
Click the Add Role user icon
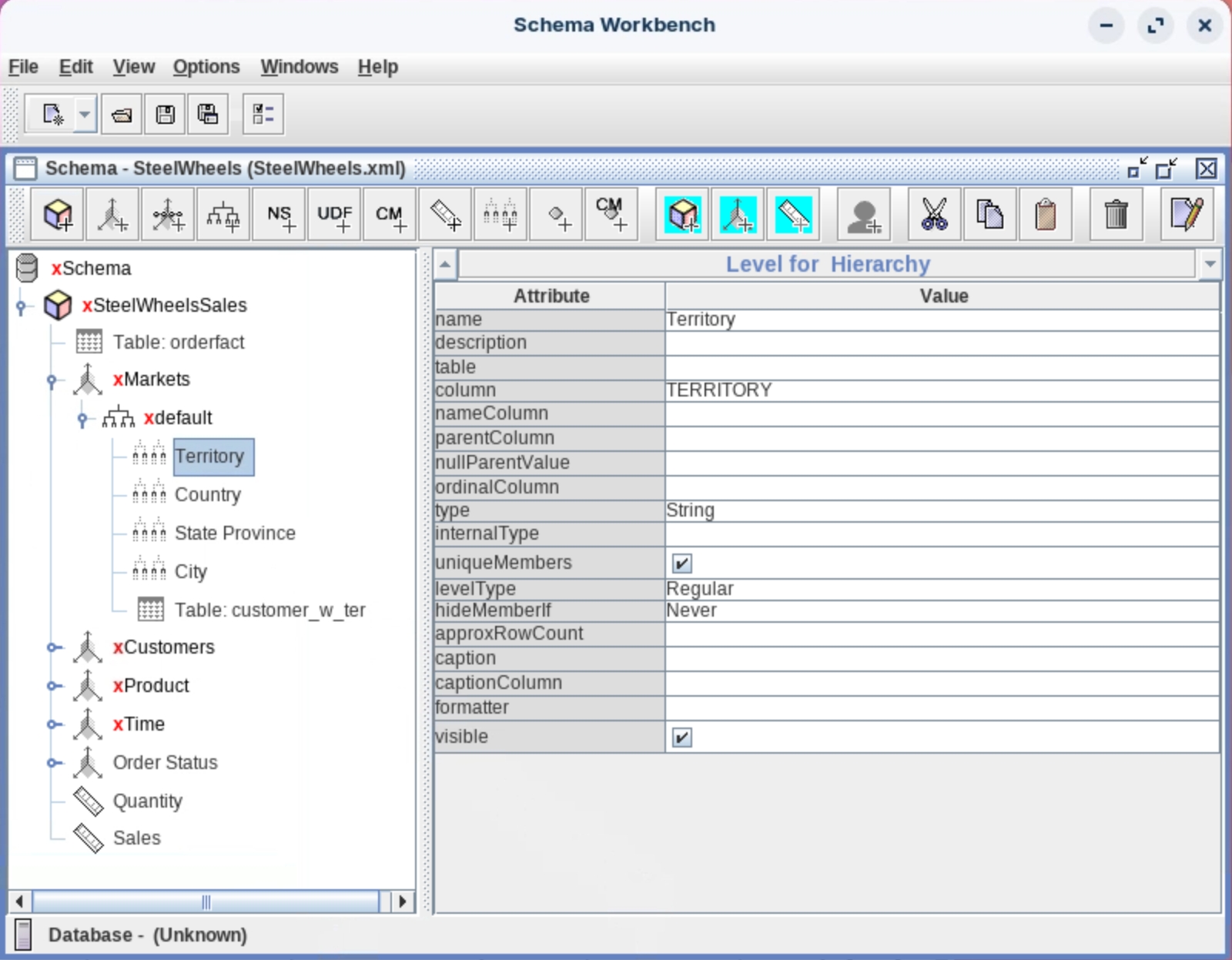pos(863,215)
